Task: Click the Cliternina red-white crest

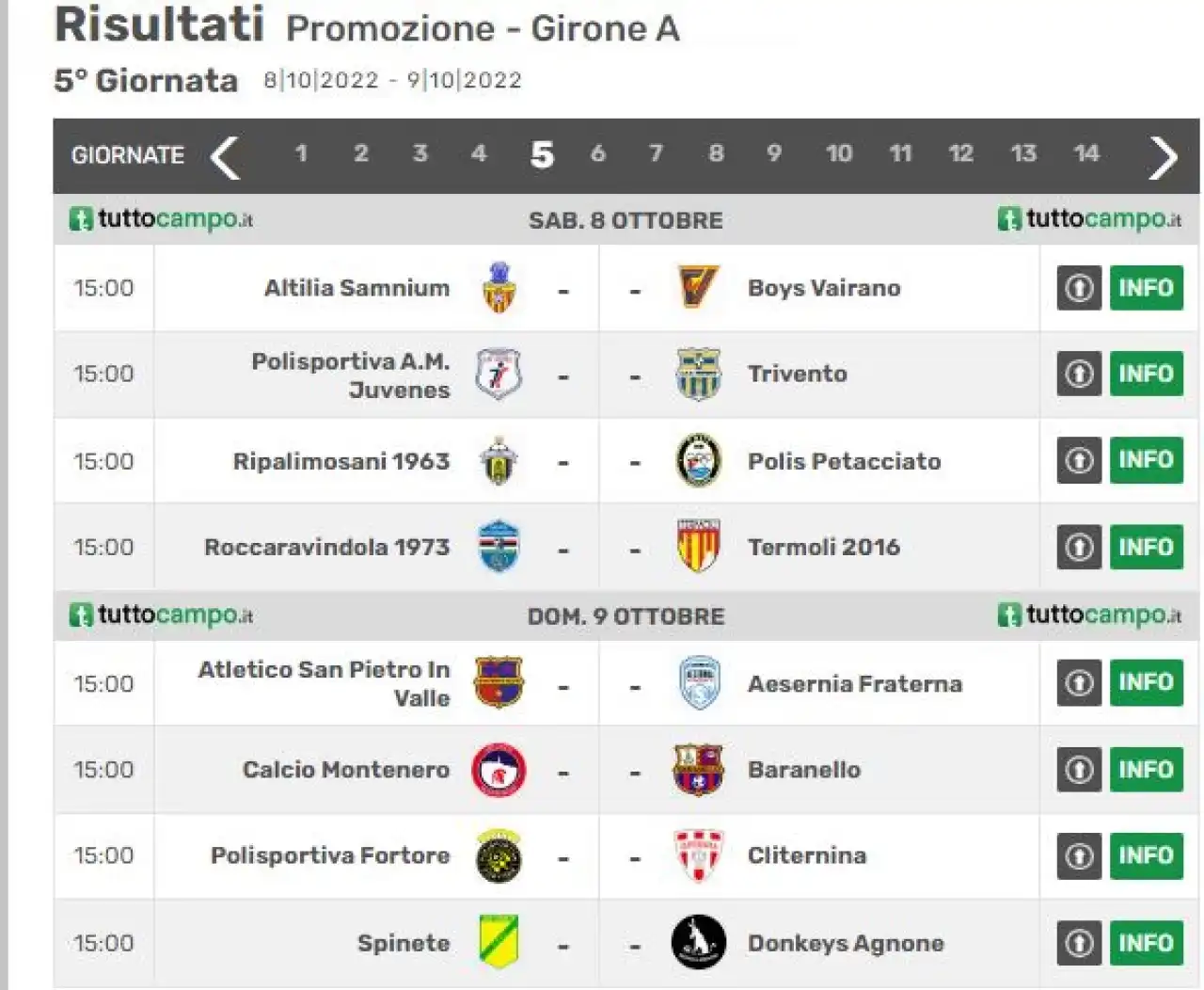Action: (x=698, y=855)
